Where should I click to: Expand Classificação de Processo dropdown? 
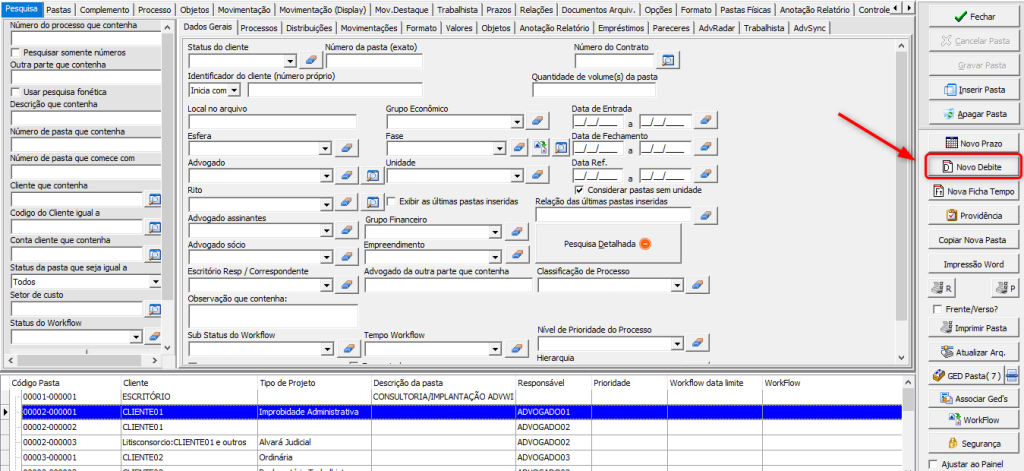(x=677, y=285)
